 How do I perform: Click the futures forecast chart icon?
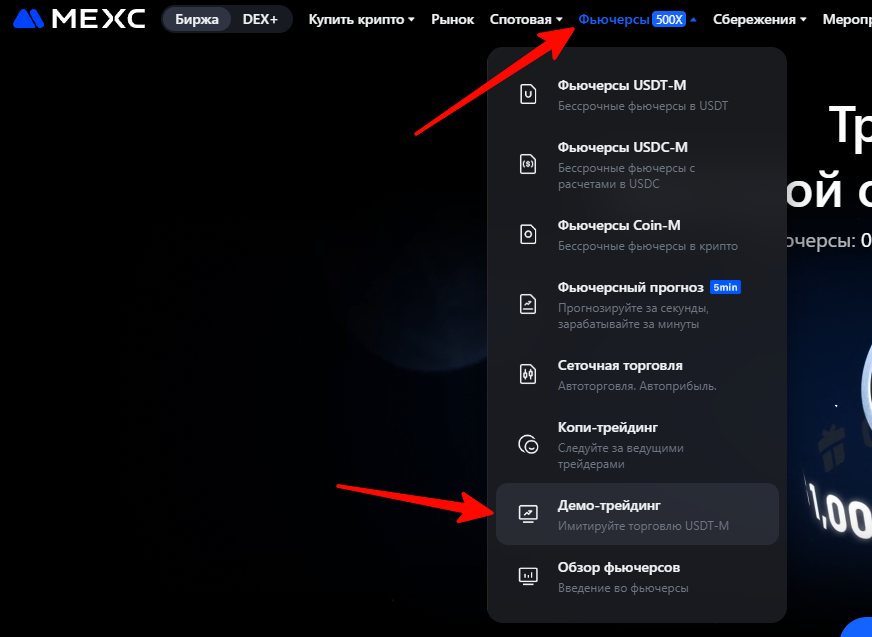coord(528,304)
